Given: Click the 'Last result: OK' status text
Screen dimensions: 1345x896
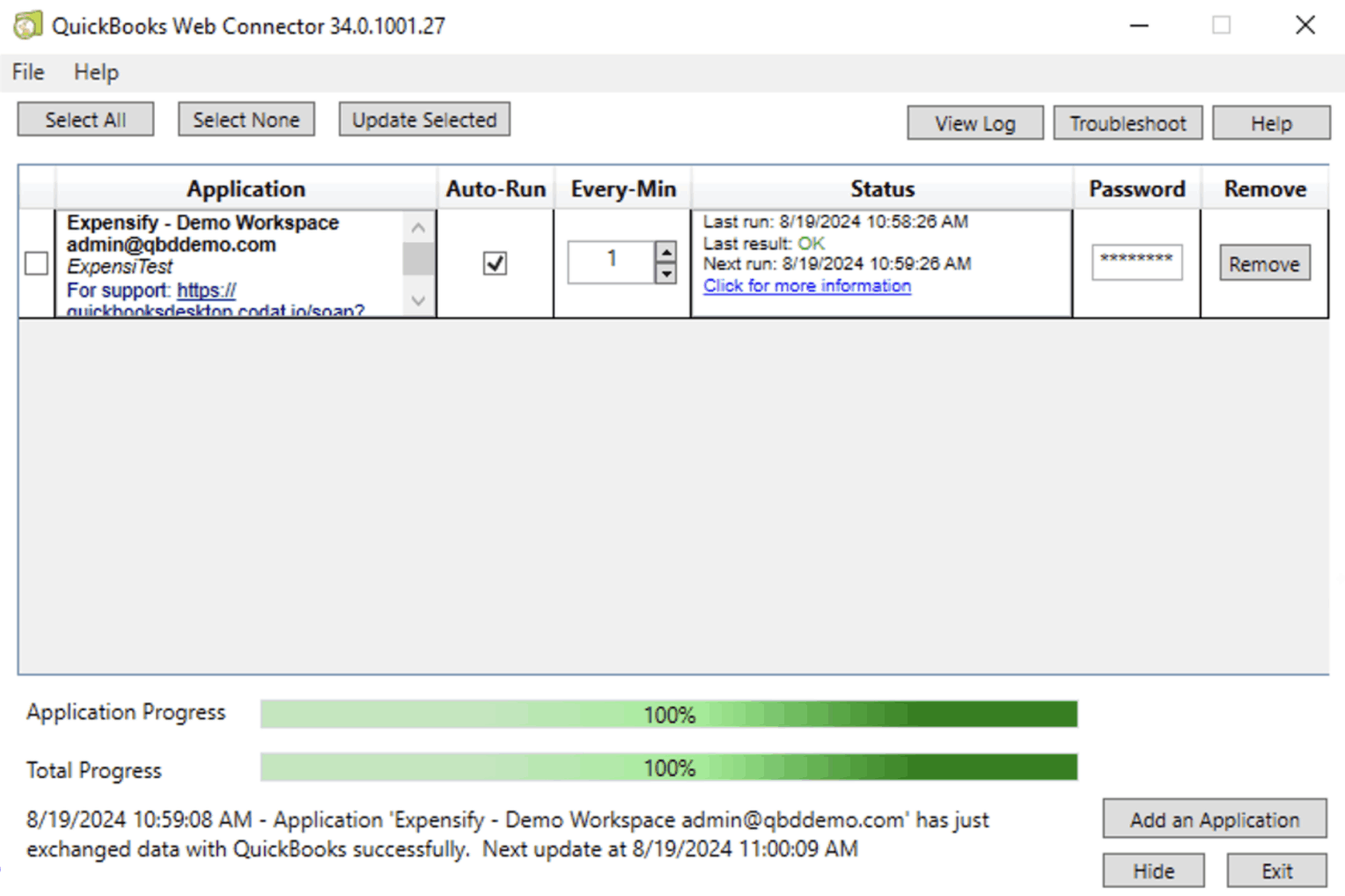Looking at the screenshot, I should pyautogui.click(x=764, y=244).
